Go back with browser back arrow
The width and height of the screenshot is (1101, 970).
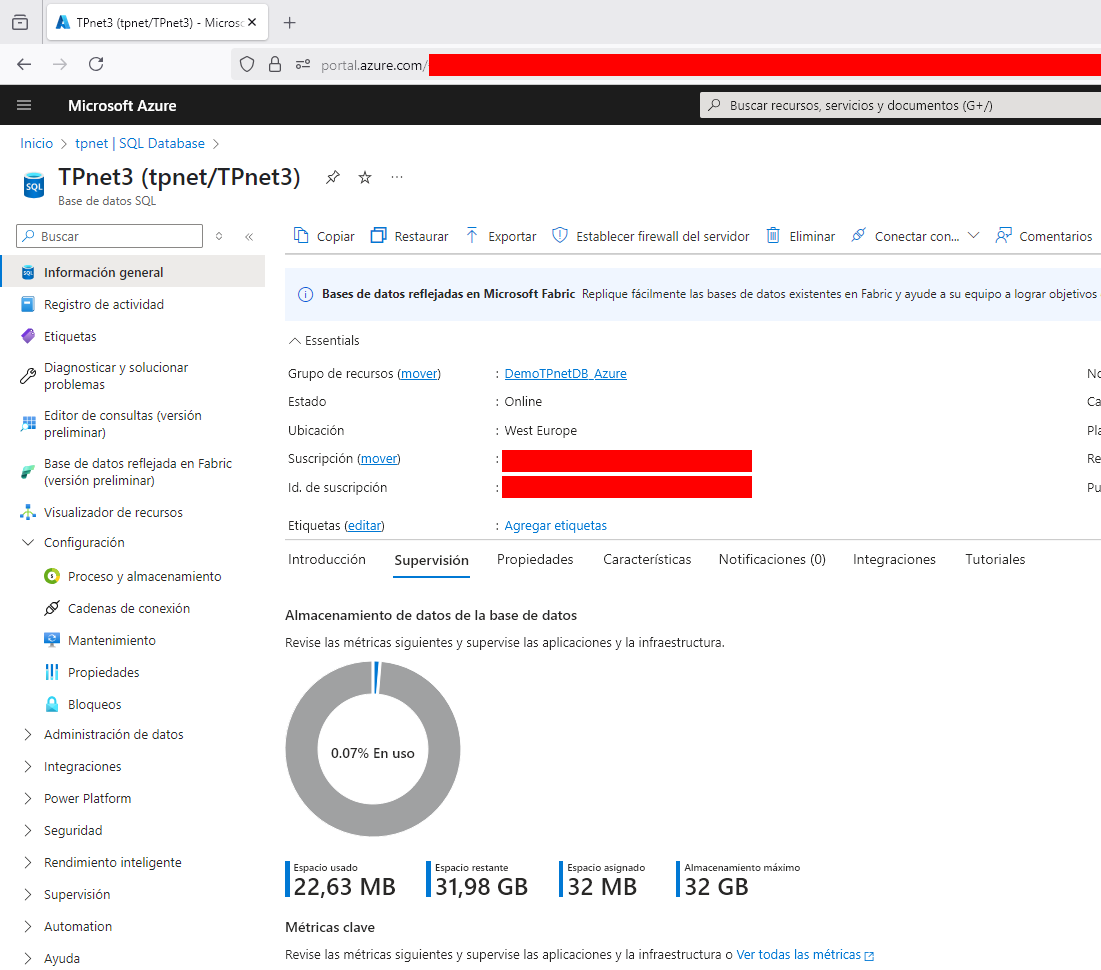24,64
